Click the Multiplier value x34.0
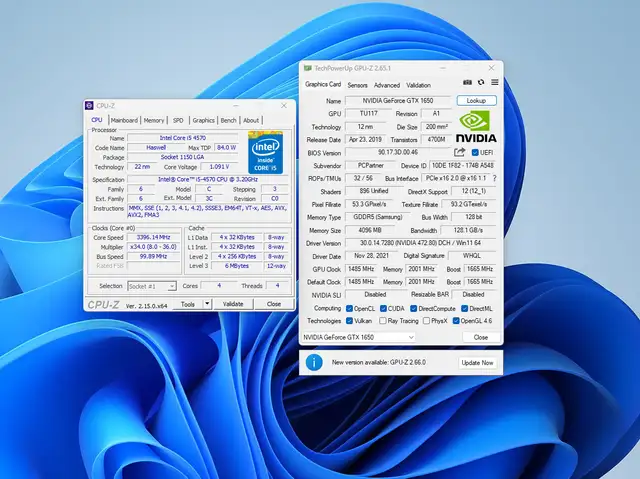The height and width of the screenshot is (479, 640). pos(153,247)
